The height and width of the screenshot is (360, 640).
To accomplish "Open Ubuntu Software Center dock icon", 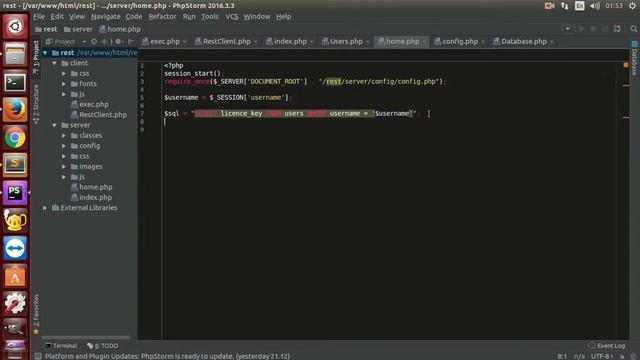I will (15, 276).
